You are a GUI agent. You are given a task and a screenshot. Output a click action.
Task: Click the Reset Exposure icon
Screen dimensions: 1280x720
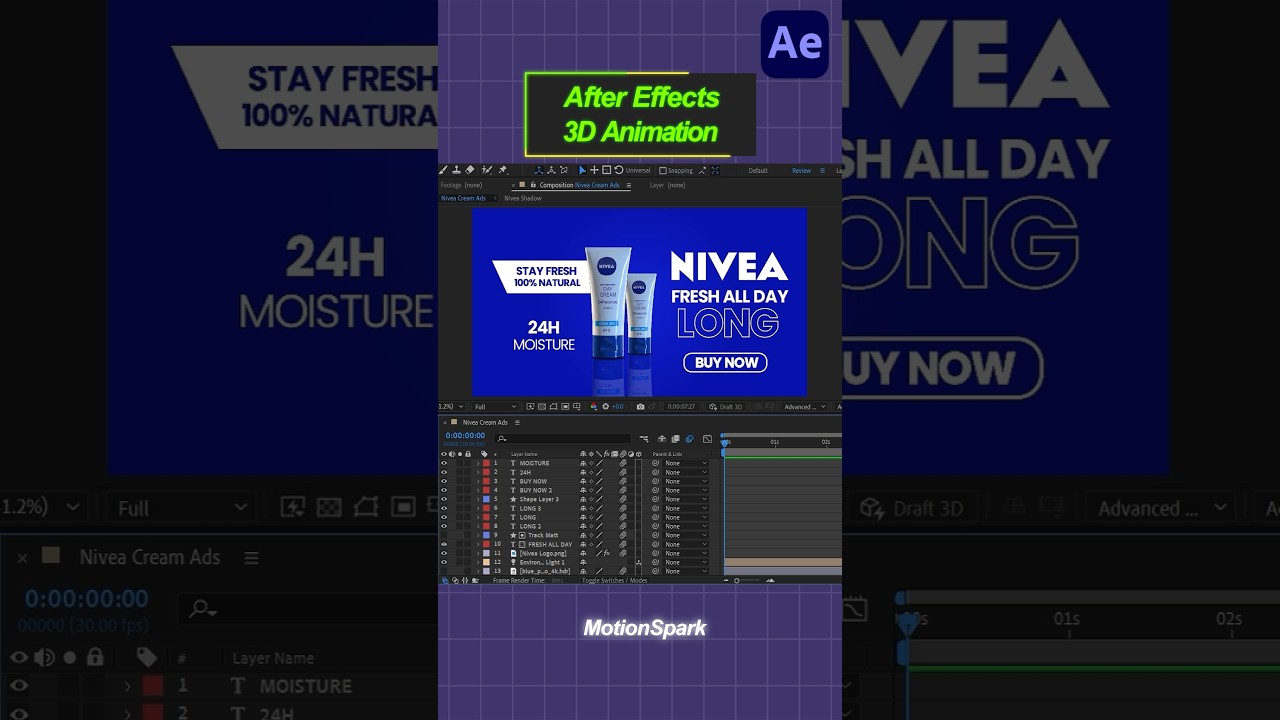[x=605, y=407]
